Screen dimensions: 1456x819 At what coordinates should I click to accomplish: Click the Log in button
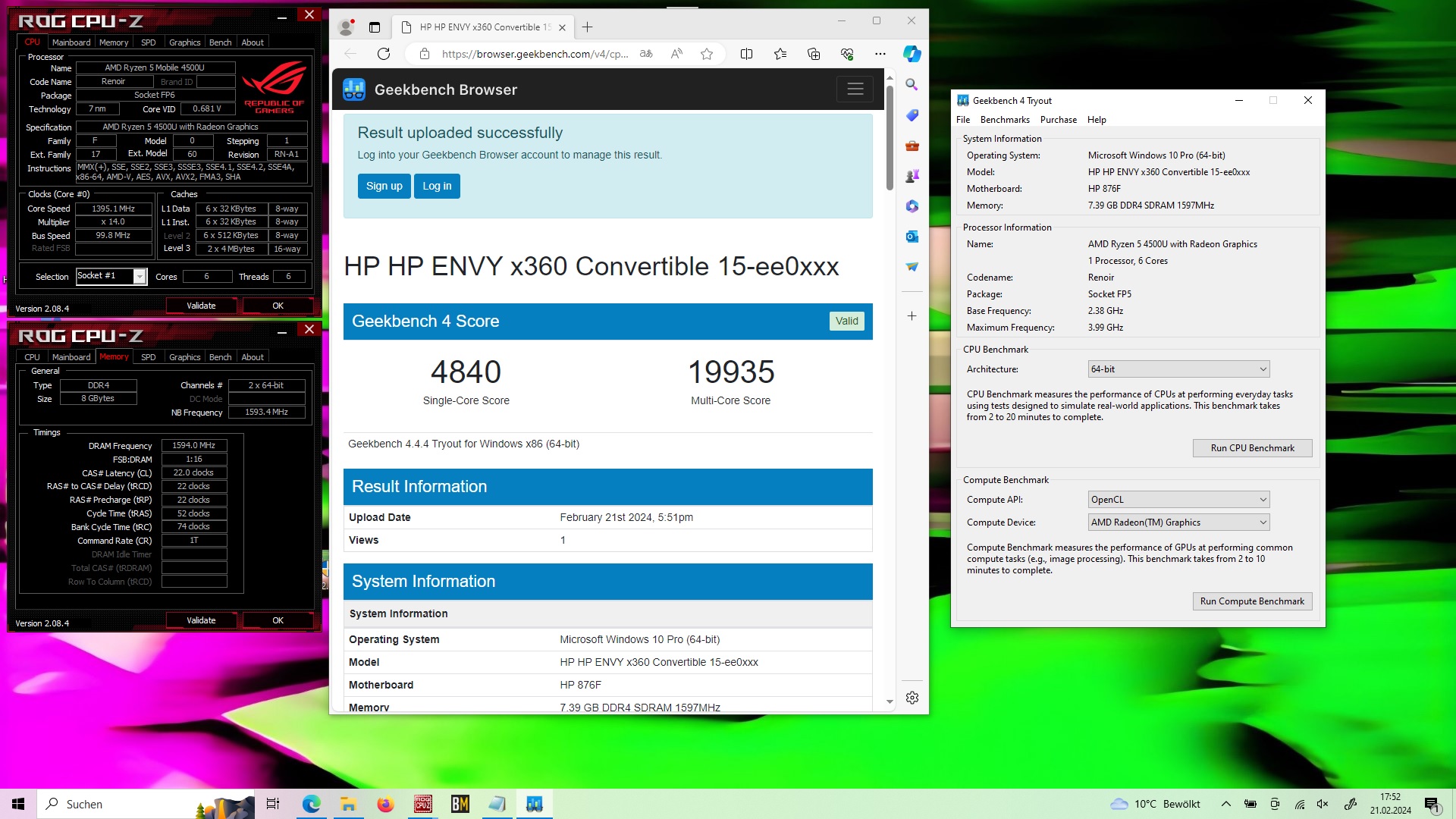[437, 187]
